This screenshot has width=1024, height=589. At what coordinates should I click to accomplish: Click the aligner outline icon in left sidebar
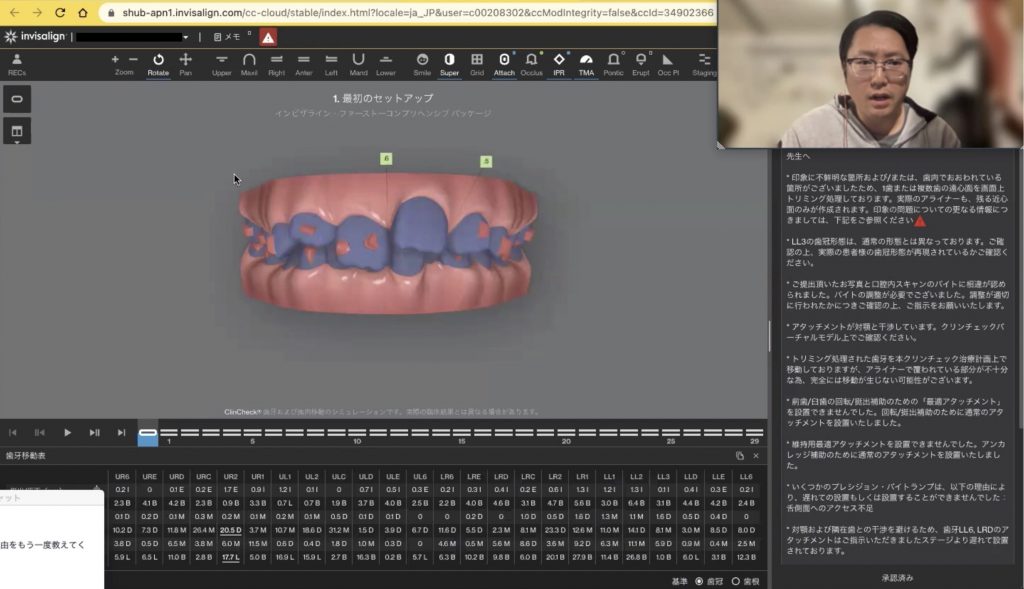tap(17, 99)
